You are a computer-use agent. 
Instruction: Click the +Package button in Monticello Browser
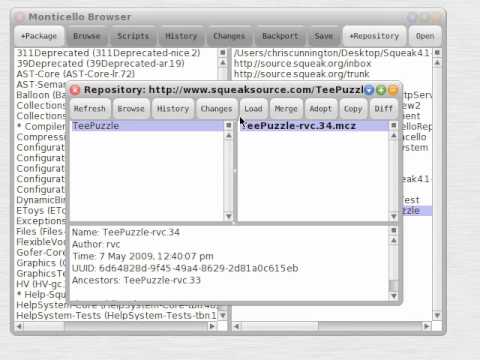tap(39, 36)
